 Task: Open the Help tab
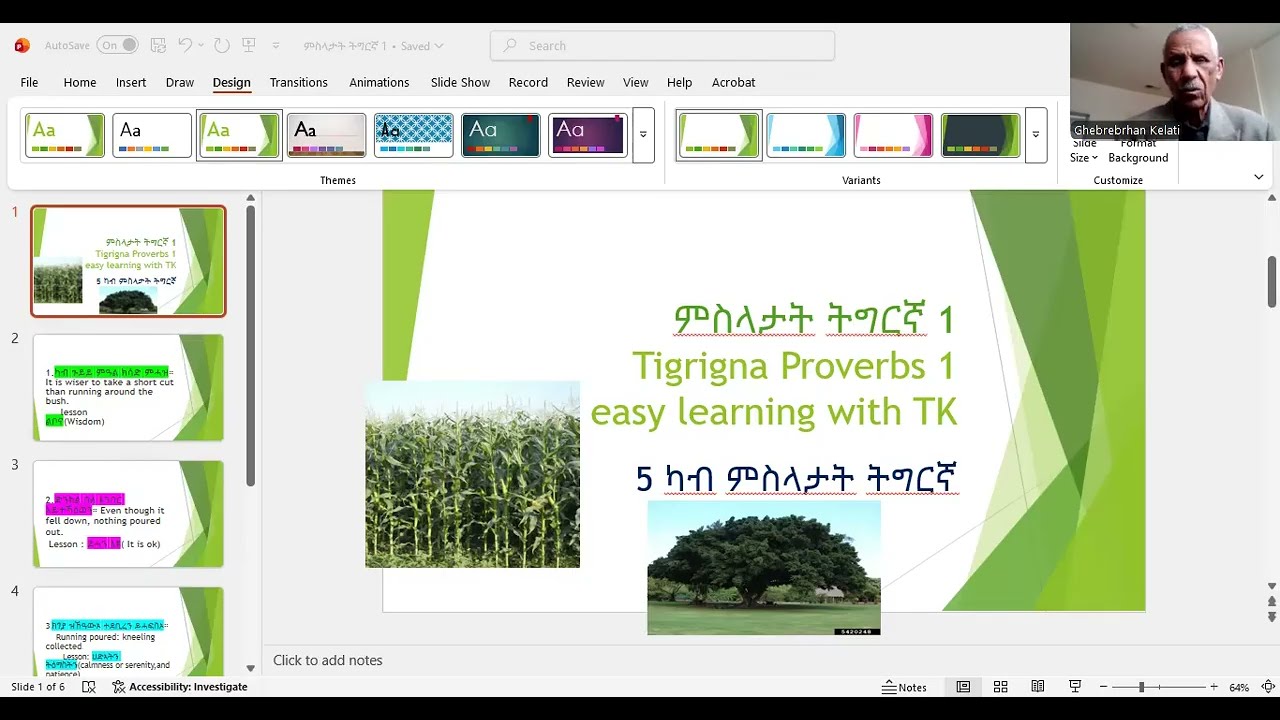[x=679, y=82]
